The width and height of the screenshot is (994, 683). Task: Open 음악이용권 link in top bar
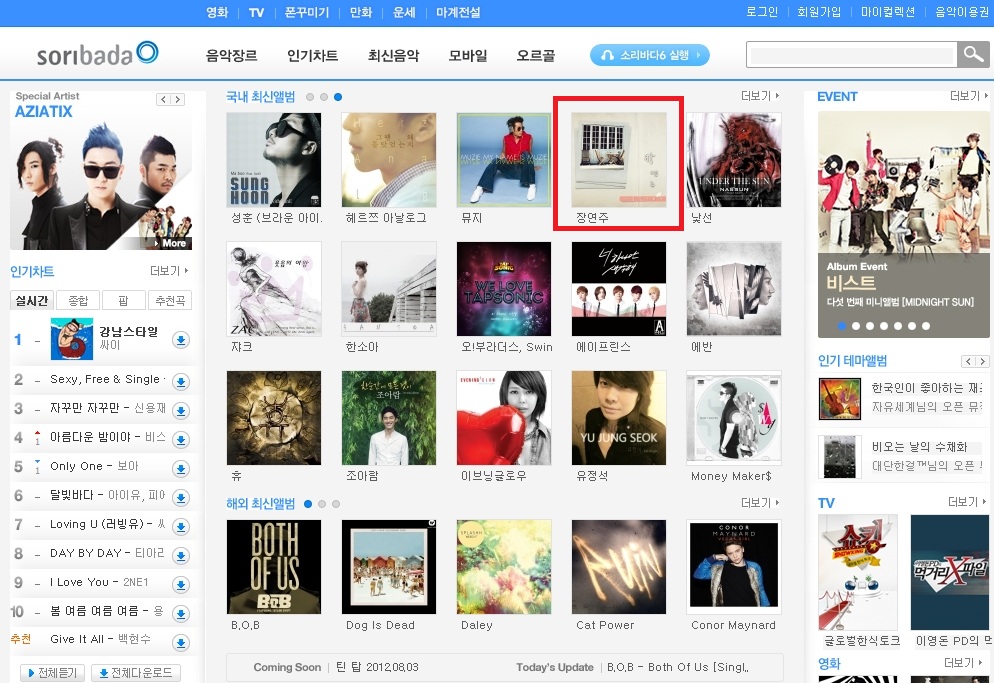(962, 12)
